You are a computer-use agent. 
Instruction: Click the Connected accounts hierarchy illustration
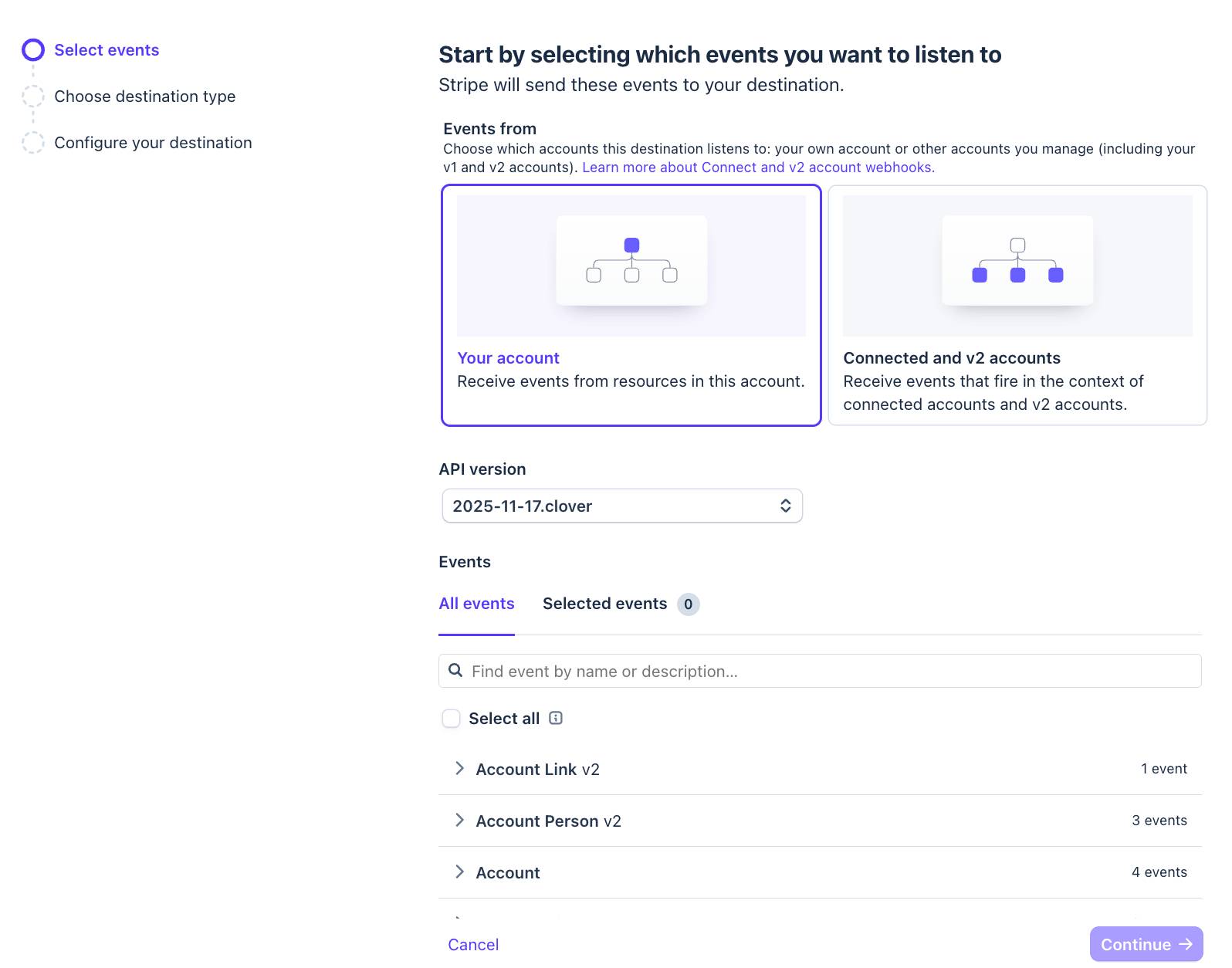[x=1017, y=261]
